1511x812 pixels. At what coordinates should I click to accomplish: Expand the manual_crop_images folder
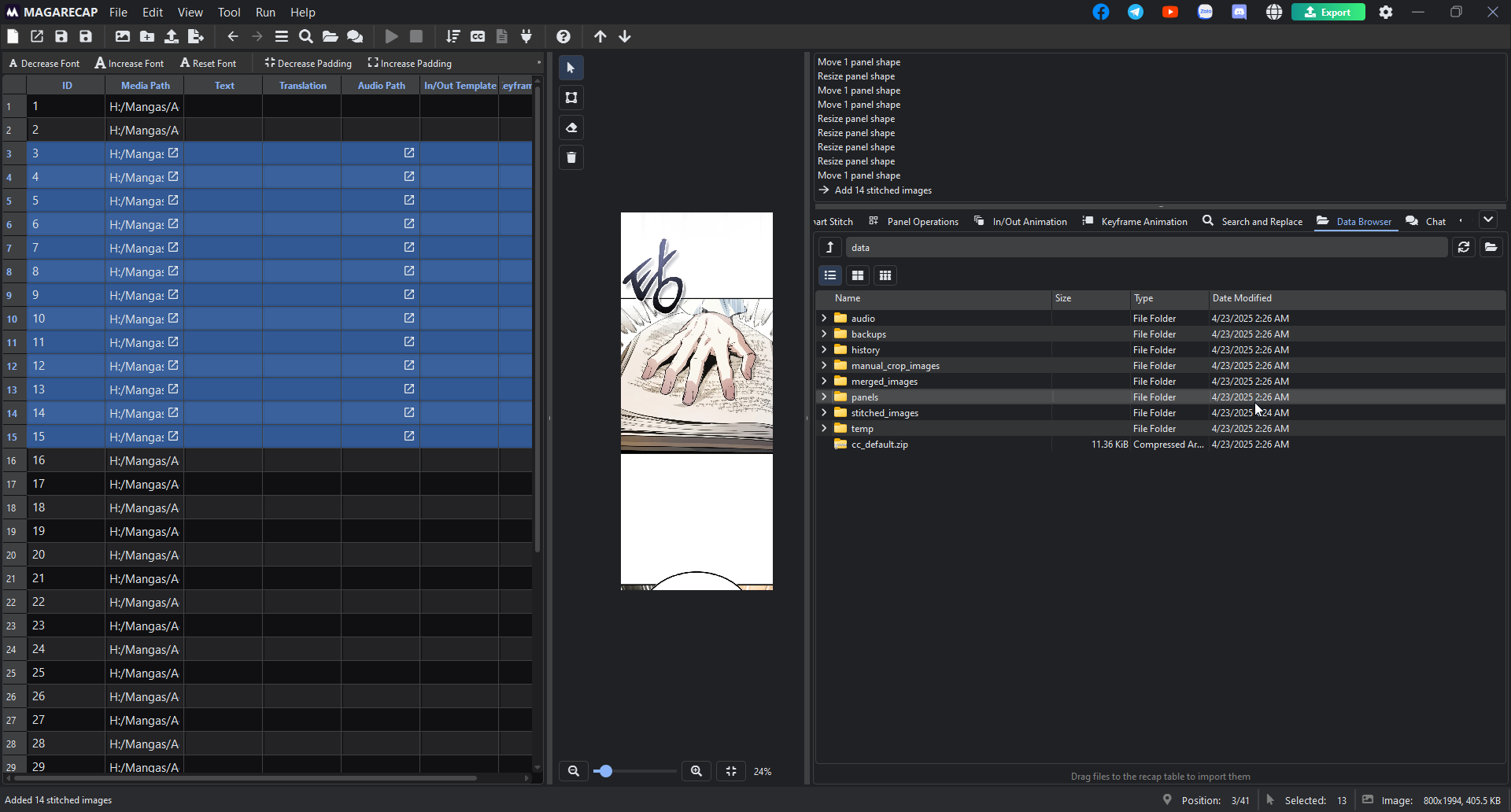[824, 365]
